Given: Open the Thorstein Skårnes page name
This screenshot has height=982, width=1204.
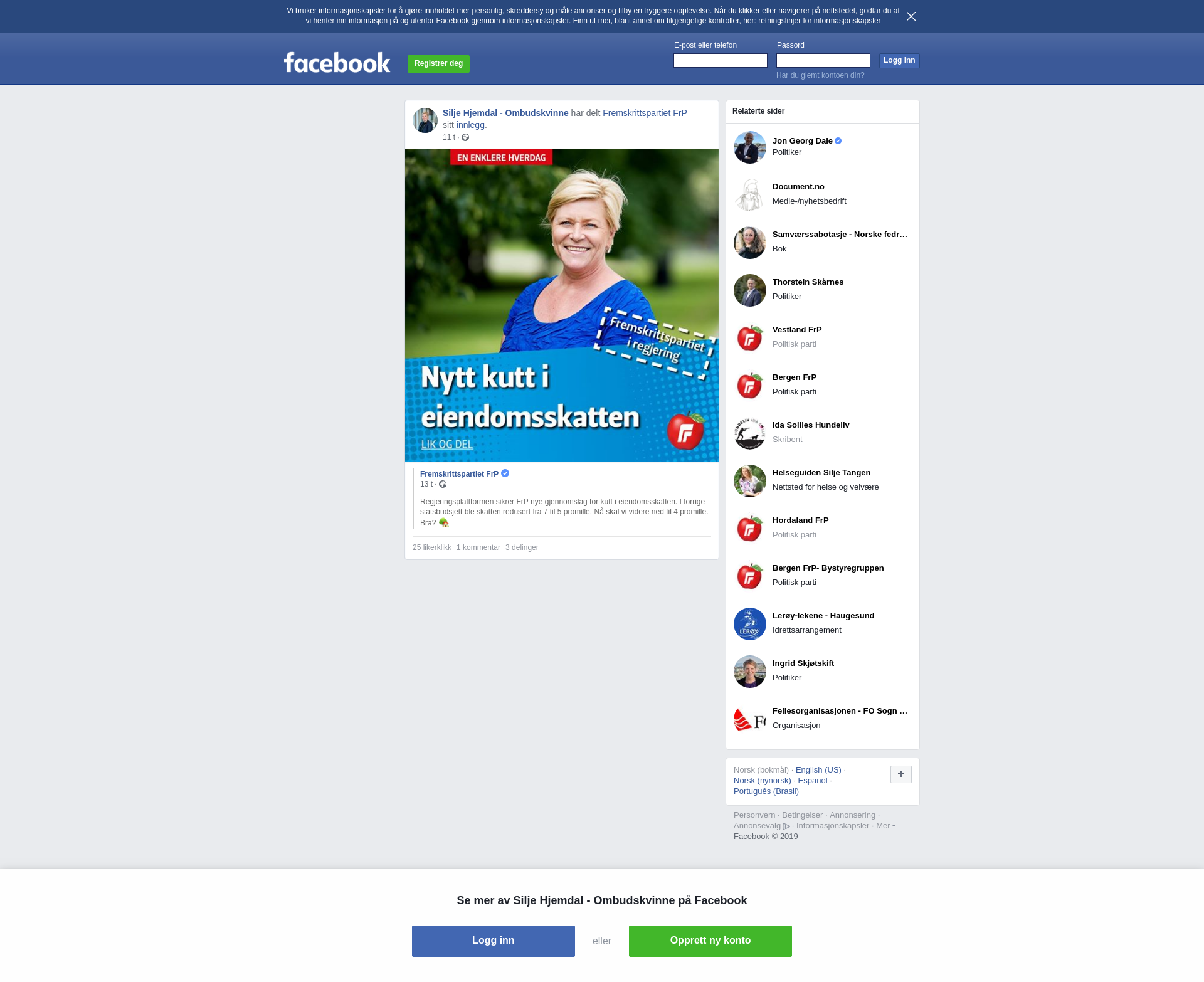Looking at the screenshot, I should pos(808,282).
